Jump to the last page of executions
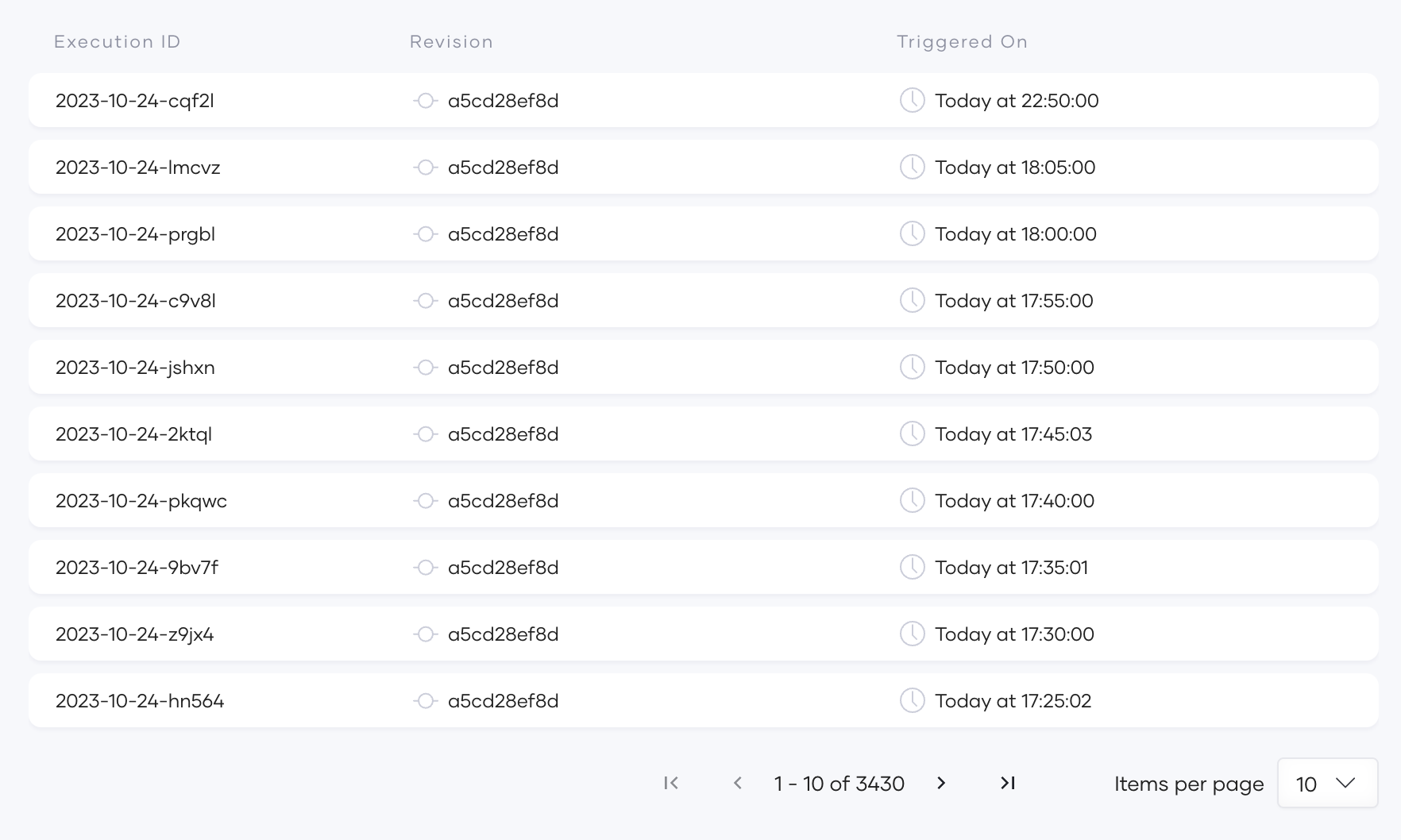 click(1007, 784)
